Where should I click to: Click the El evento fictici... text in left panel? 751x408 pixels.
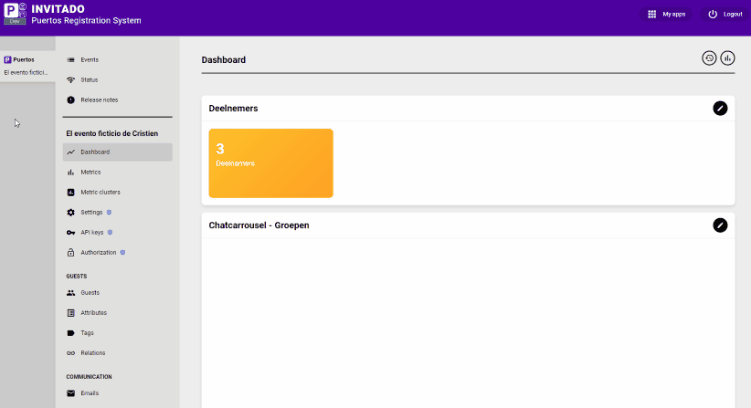point(26,73)
